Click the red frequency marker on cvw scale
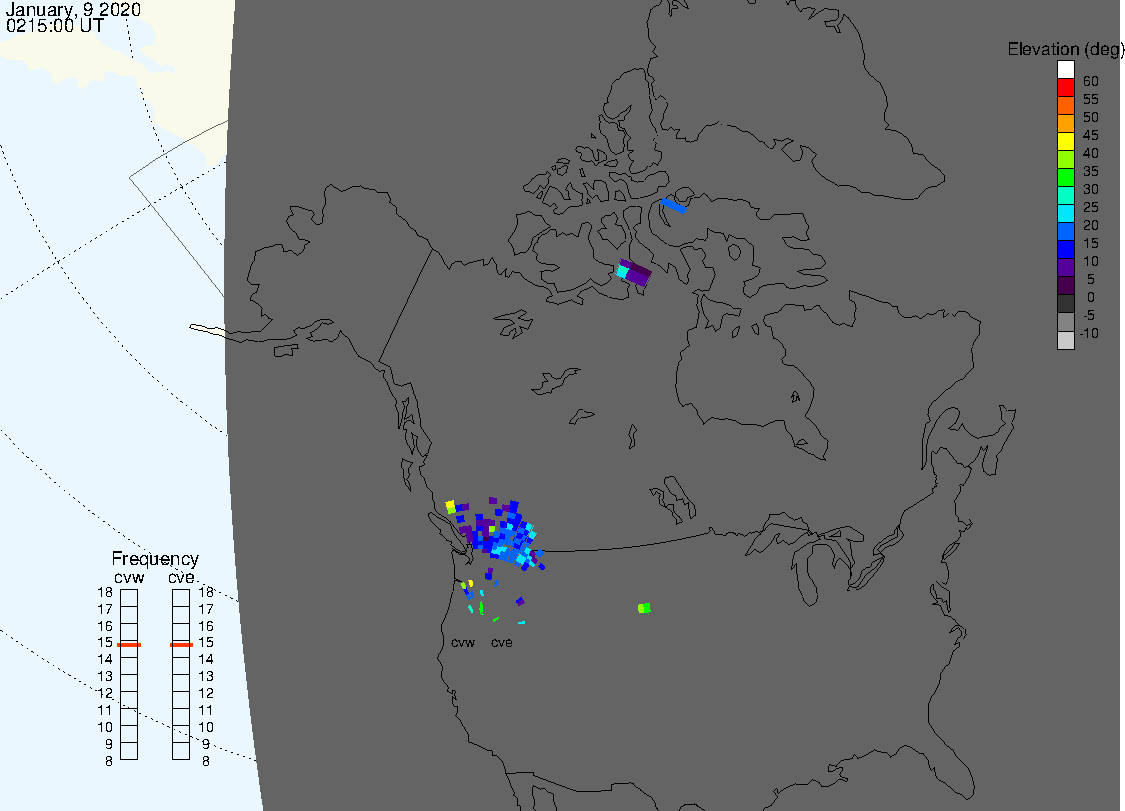Viewport: 1125px width, 811px height. click(129, 644)
